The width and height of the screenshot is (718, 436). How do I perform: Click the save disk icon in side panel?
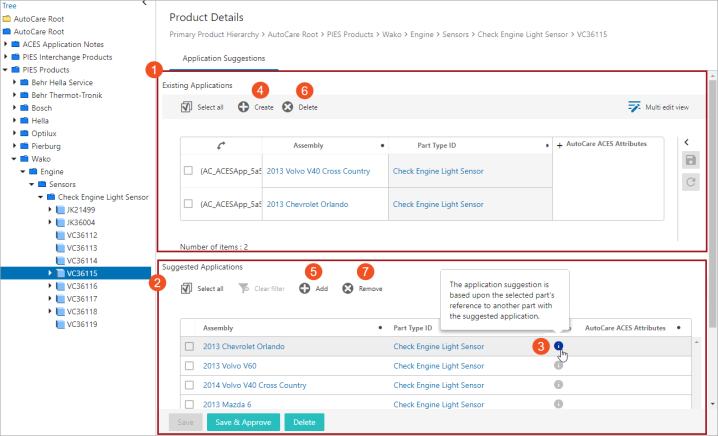(x=691, y=160)
